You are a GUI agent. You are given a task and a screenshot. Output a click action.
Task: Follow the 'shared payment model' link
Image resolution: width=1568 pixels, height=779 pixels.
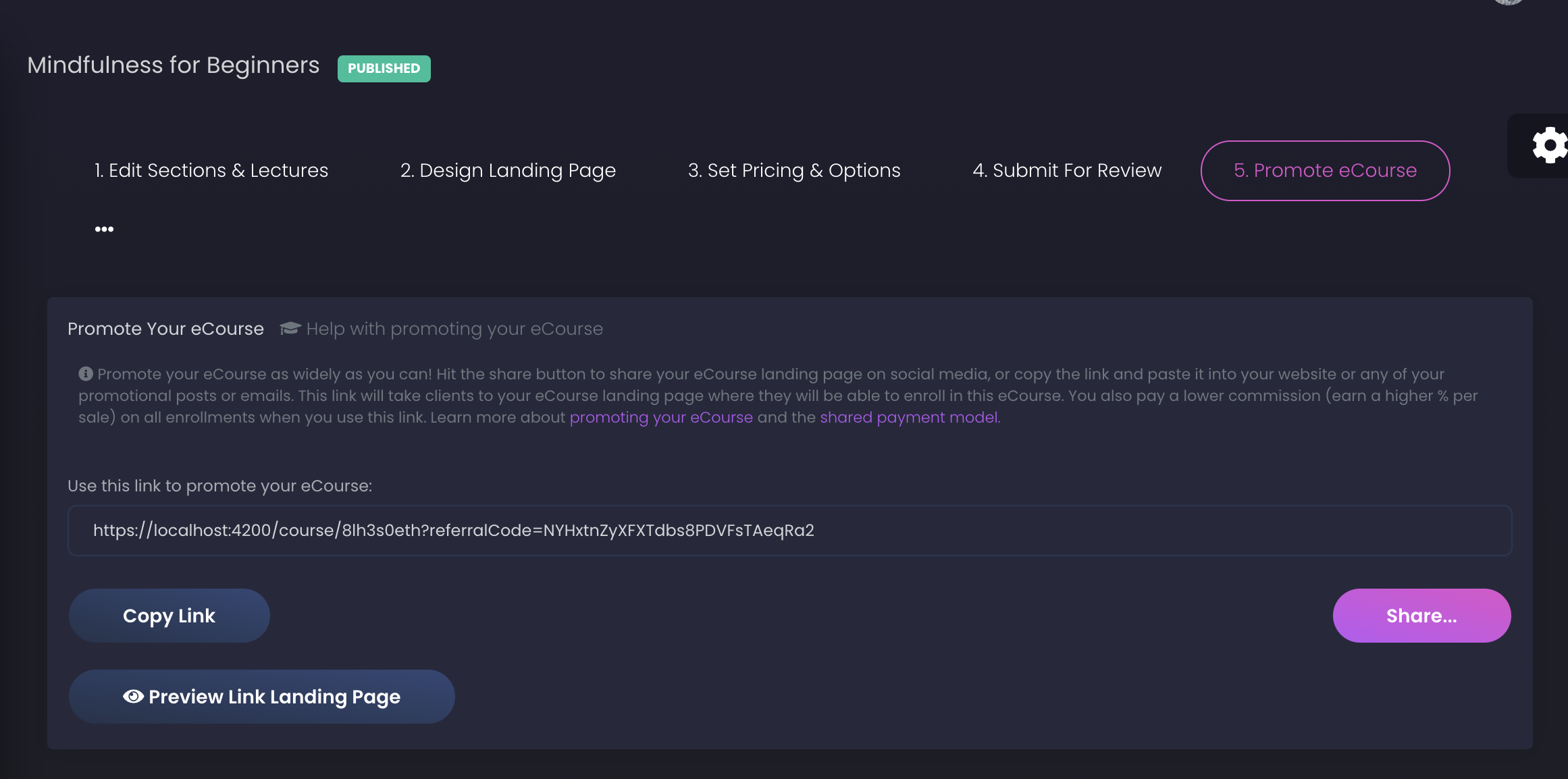pos(908,417)
